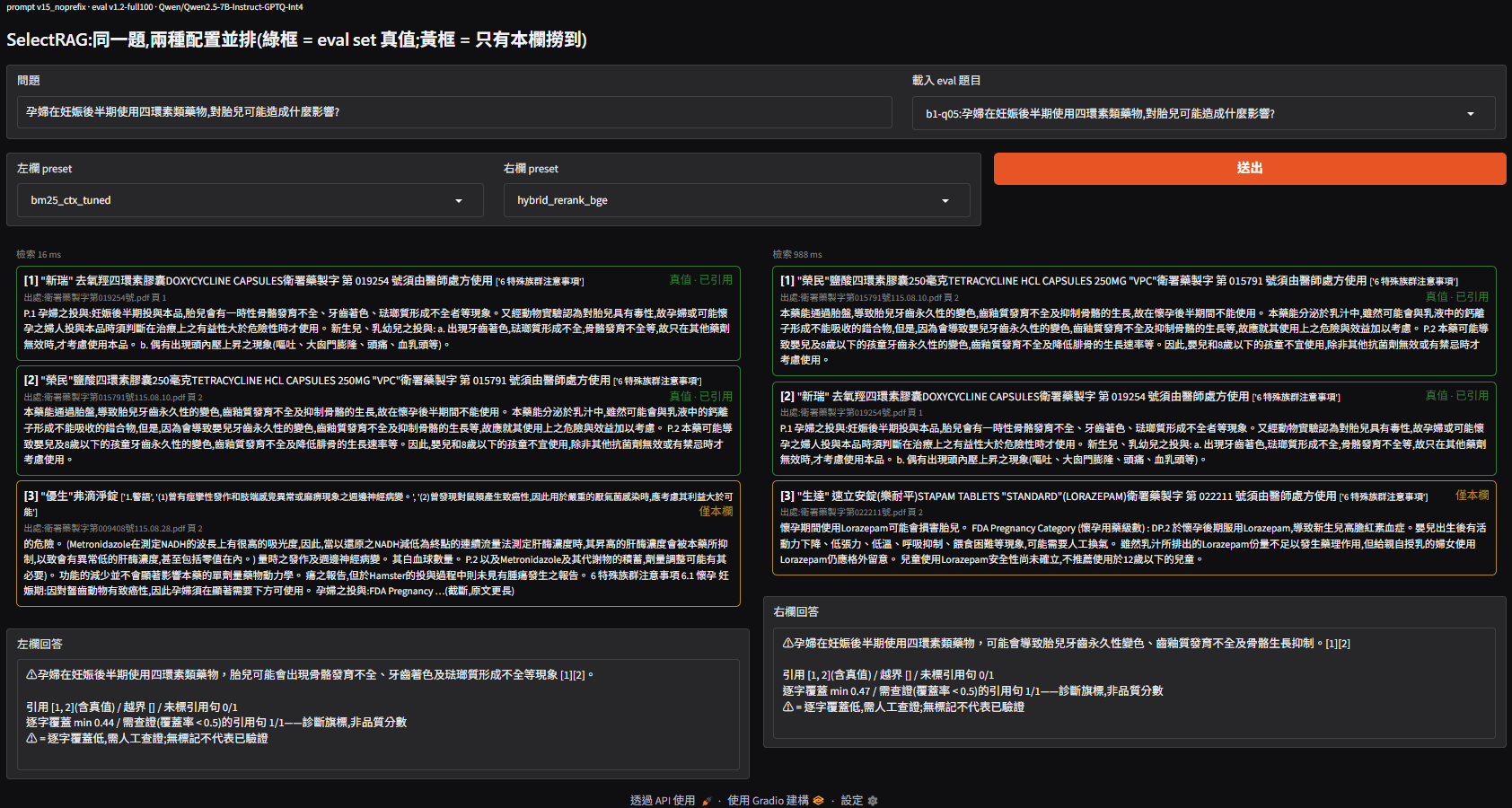Screen dimensions: 1512x808
Task: Click source line 衛署藥製字第022211號.pdf in right column
Action: coord(851,513)
